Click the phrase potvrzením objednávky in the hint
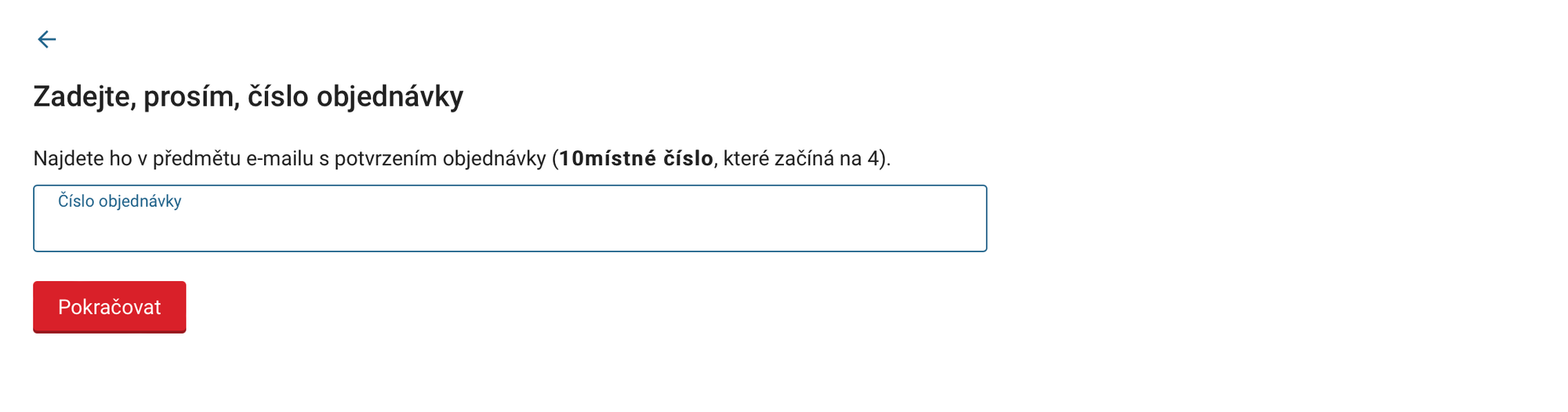1568x412 pixels. click(440, 159)
